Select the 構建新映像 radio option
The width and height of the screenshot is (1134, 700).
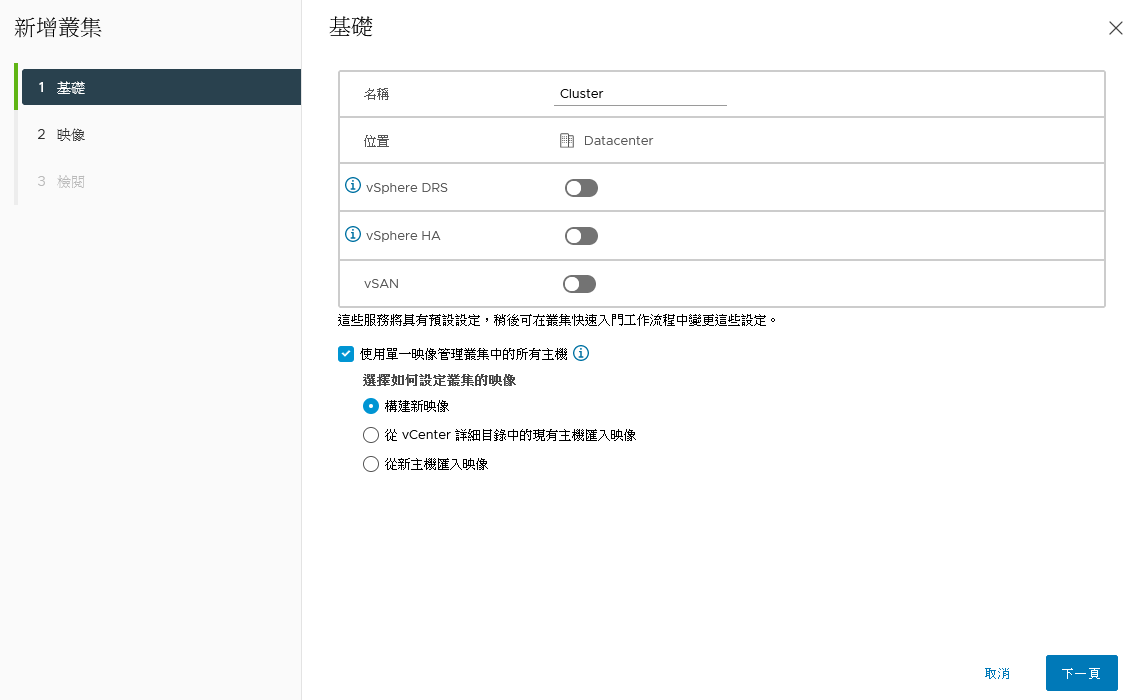(x=370, y=406)
